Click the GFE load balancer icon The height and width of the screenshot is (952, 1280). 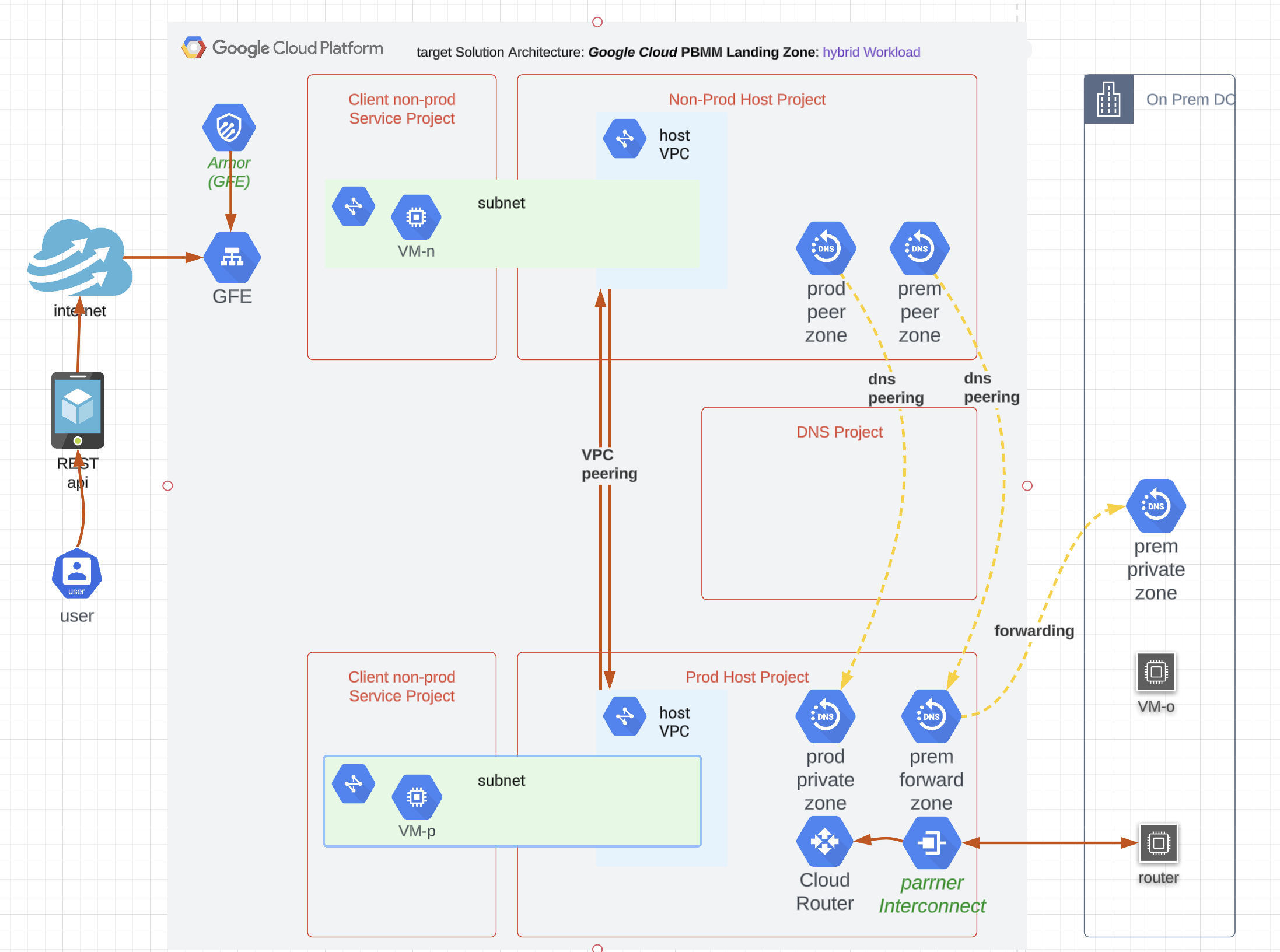[x=231, y=257]
